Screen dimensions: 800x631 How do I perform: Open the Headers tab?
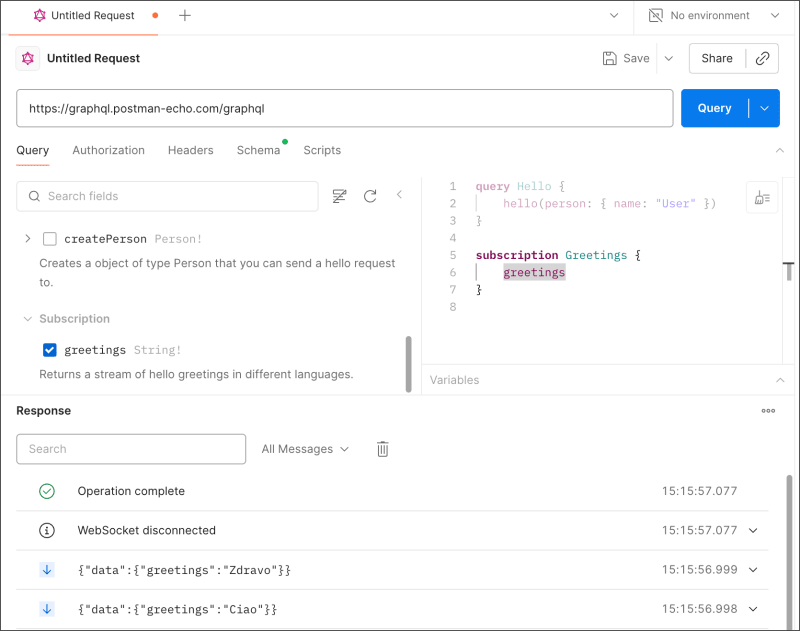click(190, 150)
